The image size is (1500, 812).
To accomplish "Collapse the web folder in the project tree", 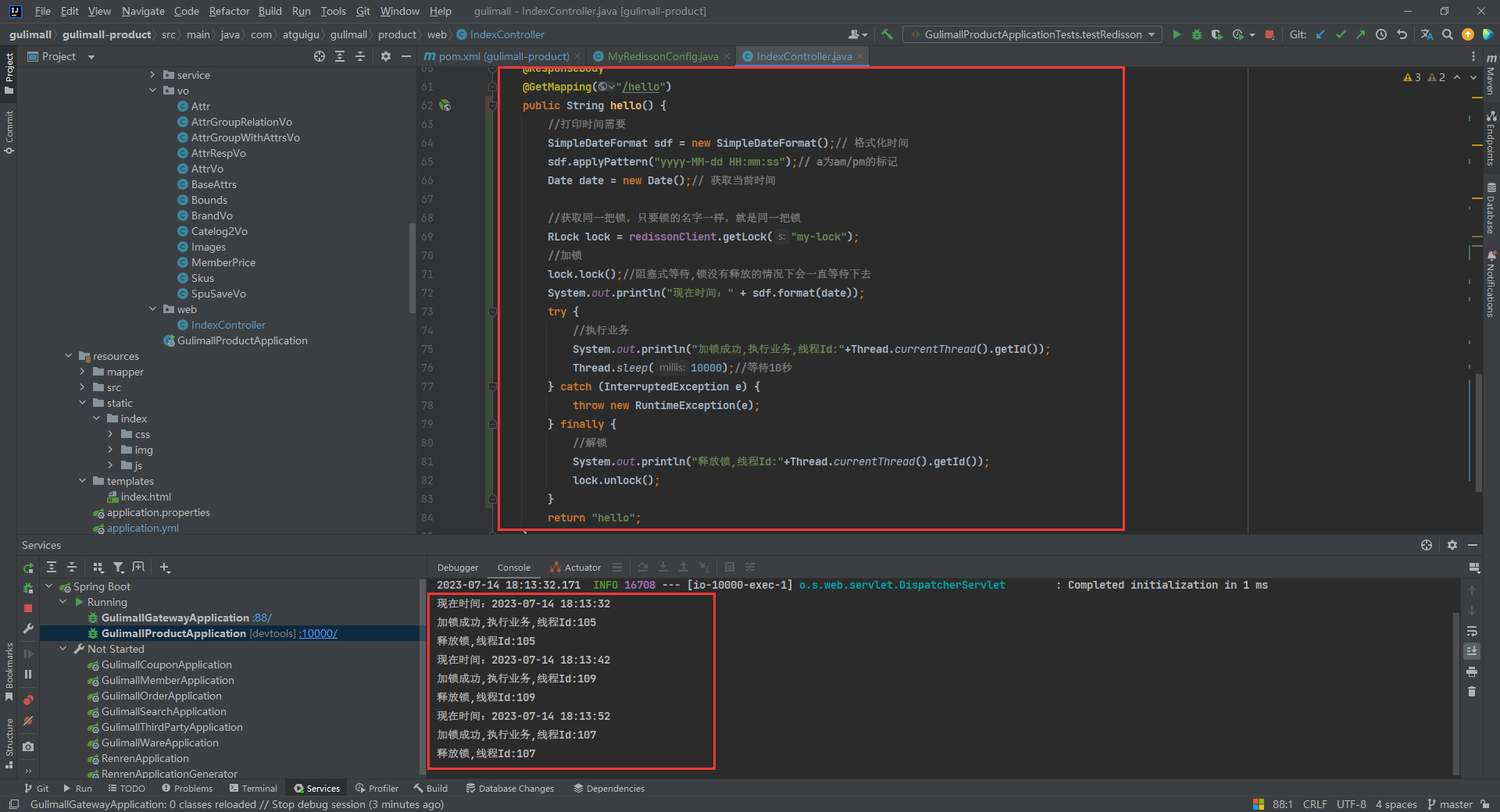I will [153, 309].
